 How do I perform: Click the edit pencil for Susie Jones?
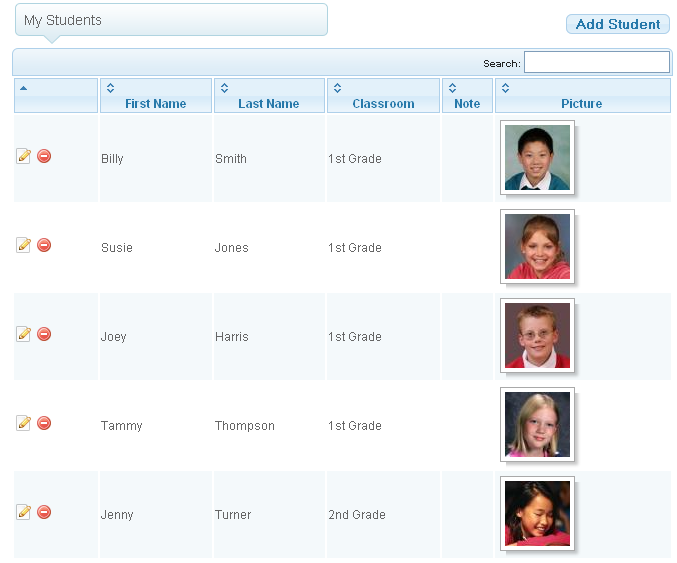coord(24,245)
